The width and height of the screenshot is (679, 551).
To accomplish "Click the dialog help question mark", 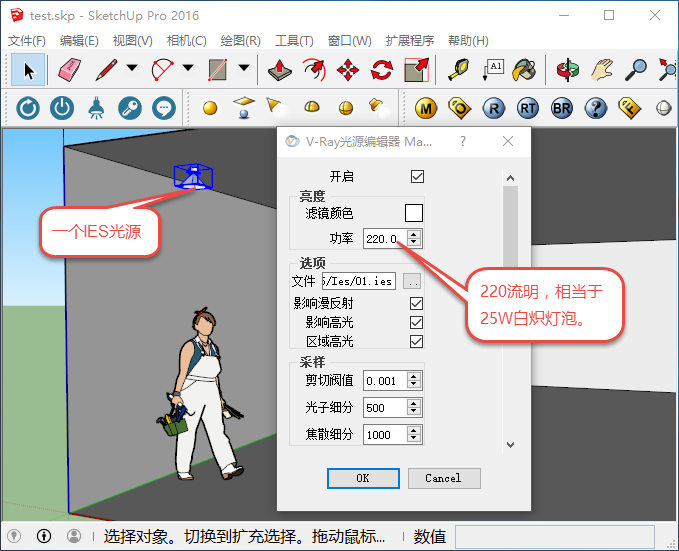I will pyautogui.click(x=463, y=141).
